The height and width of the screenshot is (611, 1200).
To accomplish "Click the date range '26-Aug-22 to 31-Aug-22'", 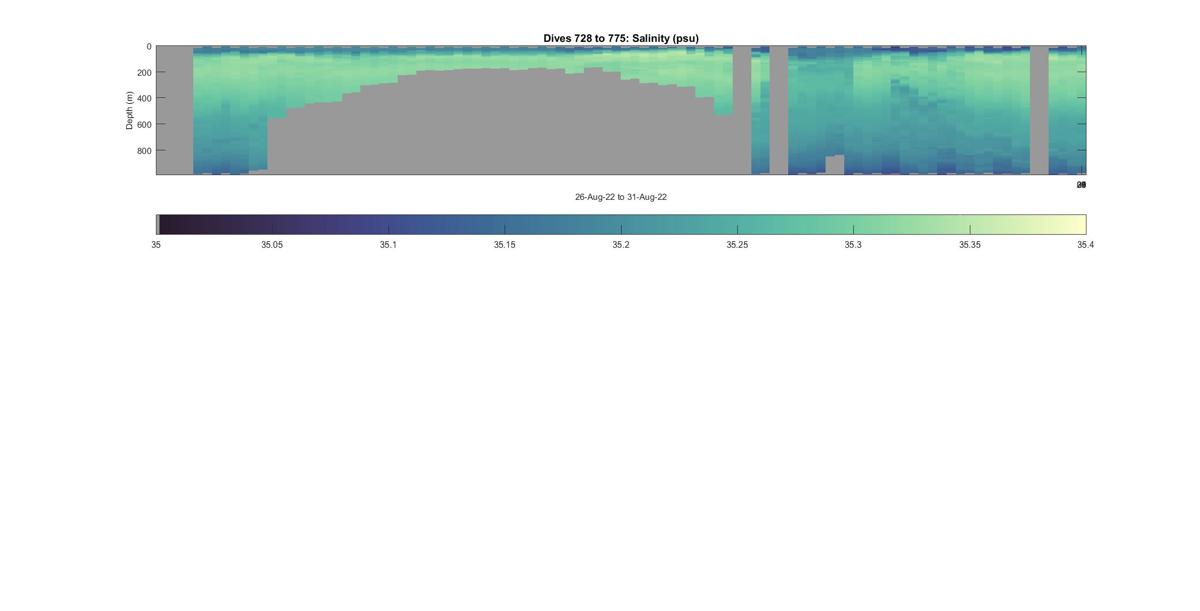I will click(x=621, y=197).
